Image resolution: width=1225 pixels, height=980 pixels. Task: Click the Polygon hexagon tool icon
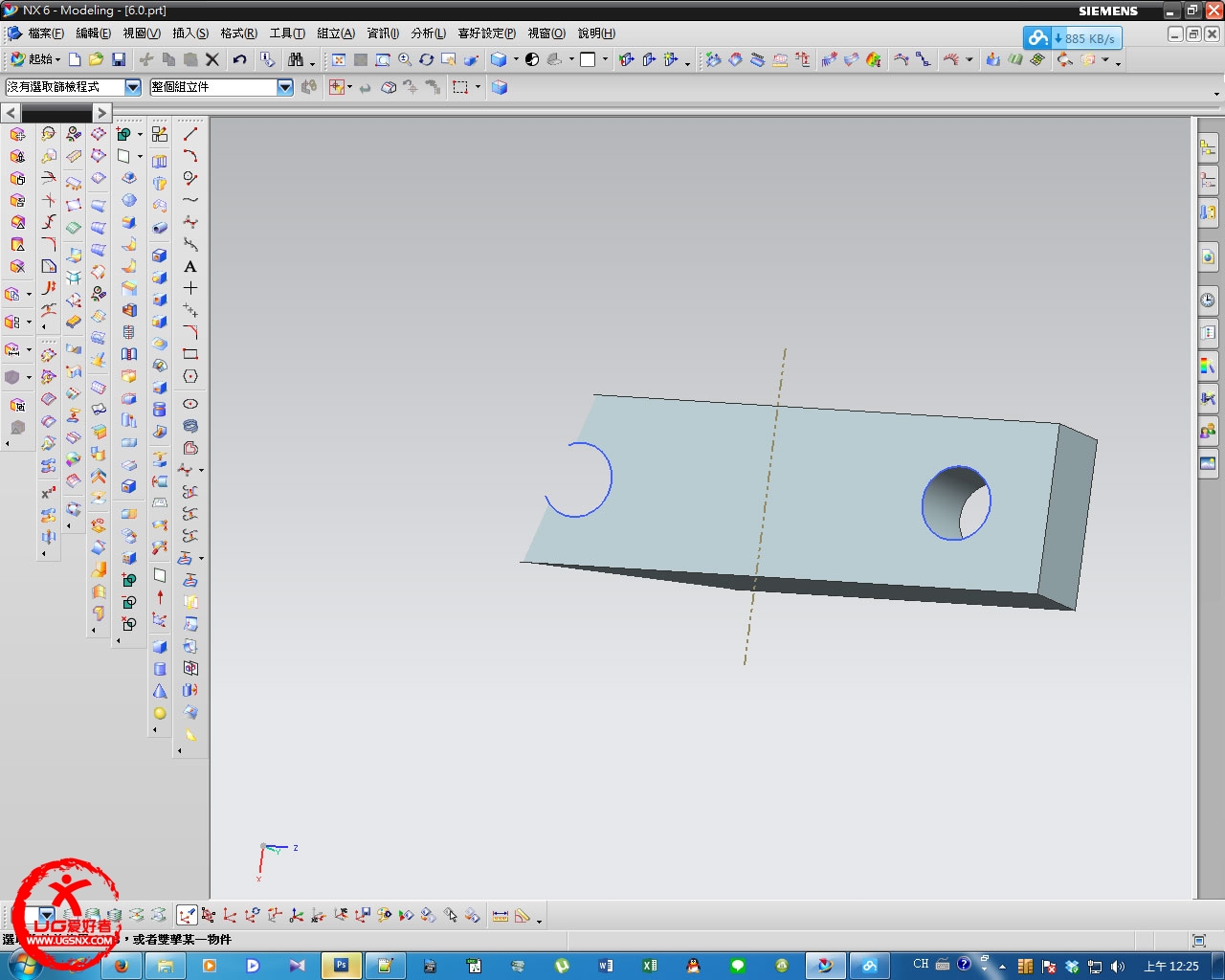(x=190, y=376)
